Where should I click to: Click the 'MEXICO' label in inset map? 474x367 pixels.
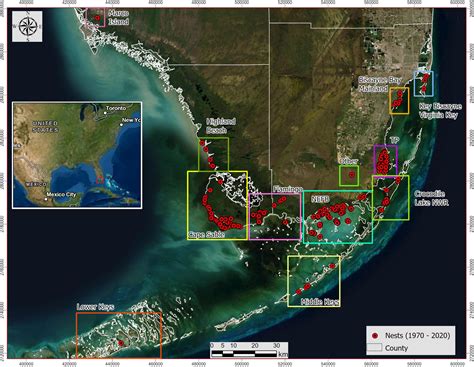click(36, 184)
